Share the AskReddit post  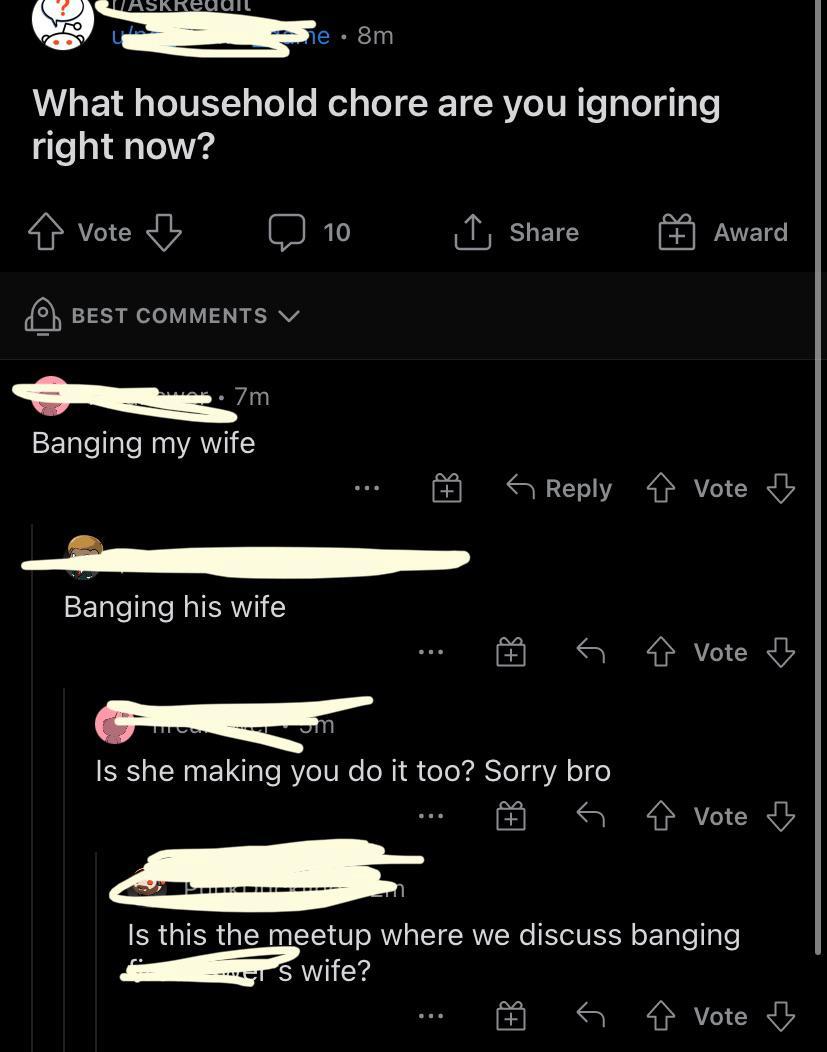click(x=516, y=232)
